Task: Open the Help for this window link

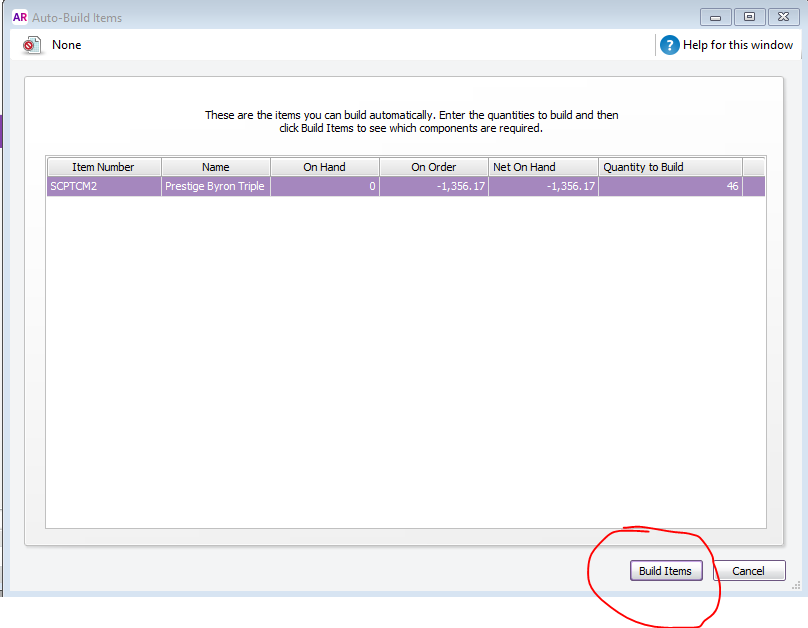Action: click(x=737, y=45)
